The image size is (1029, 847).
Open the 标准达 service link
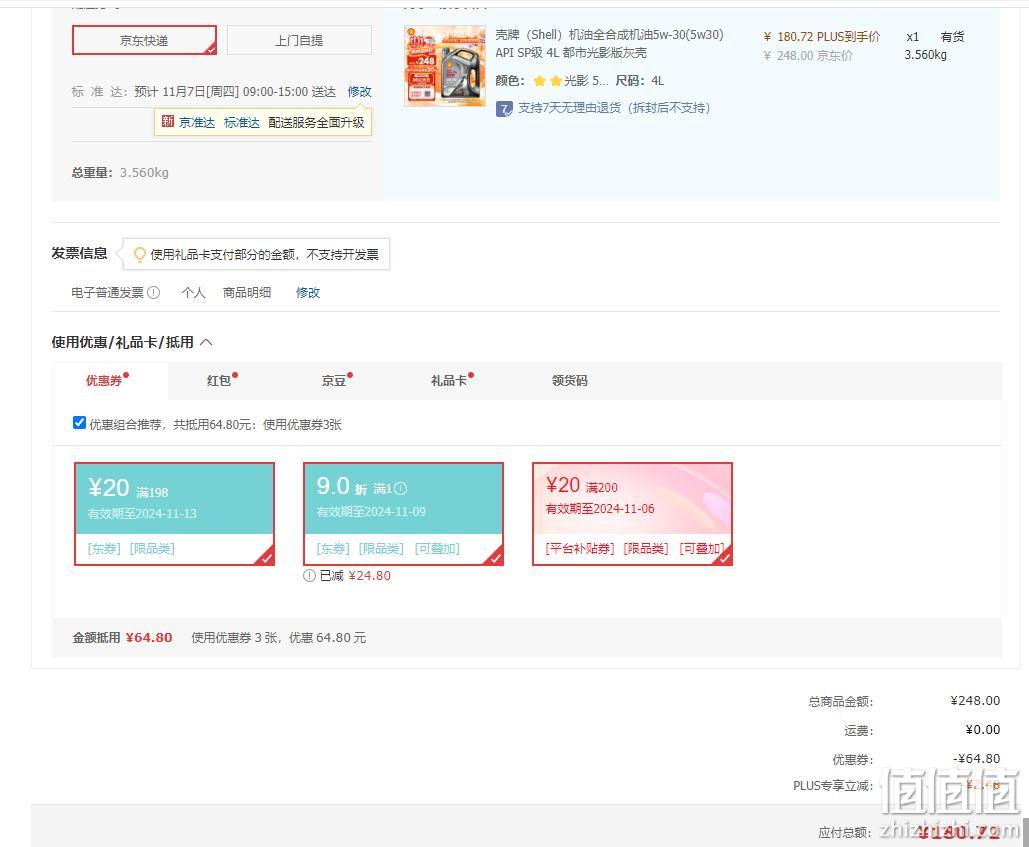pos(242,122)
